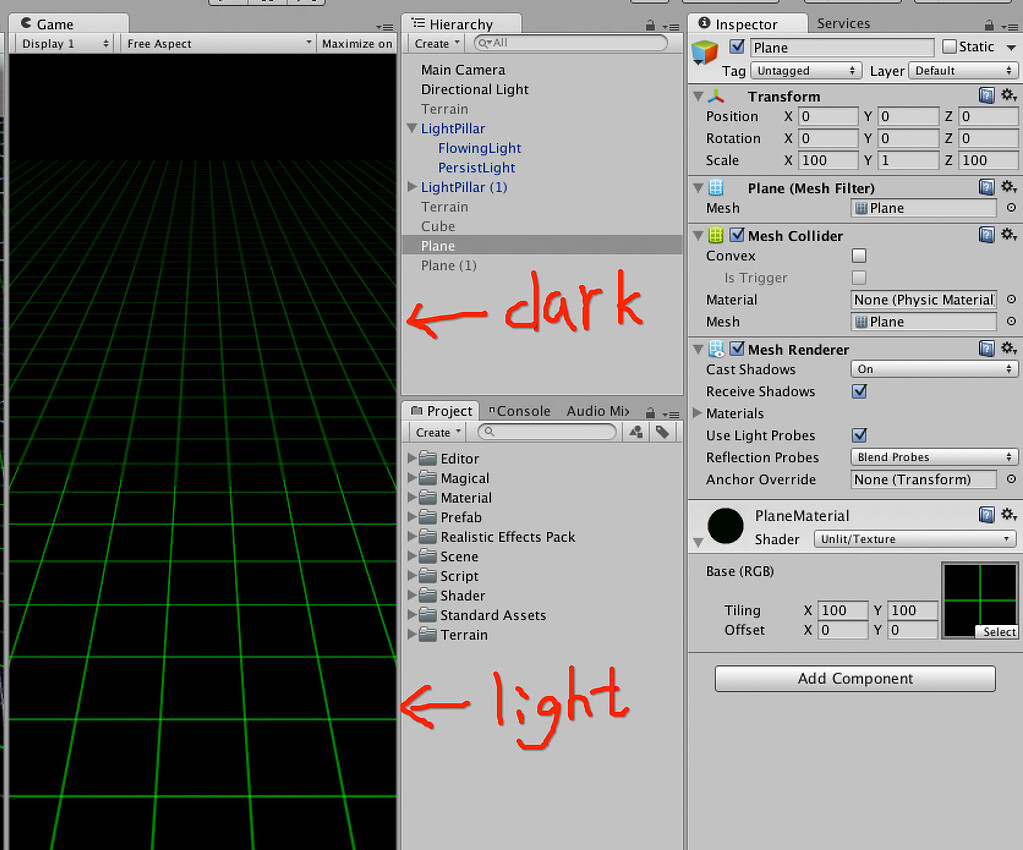Open the Transform component gear settings
This screenshot has width=1023, height=850.
point(1008,95)
